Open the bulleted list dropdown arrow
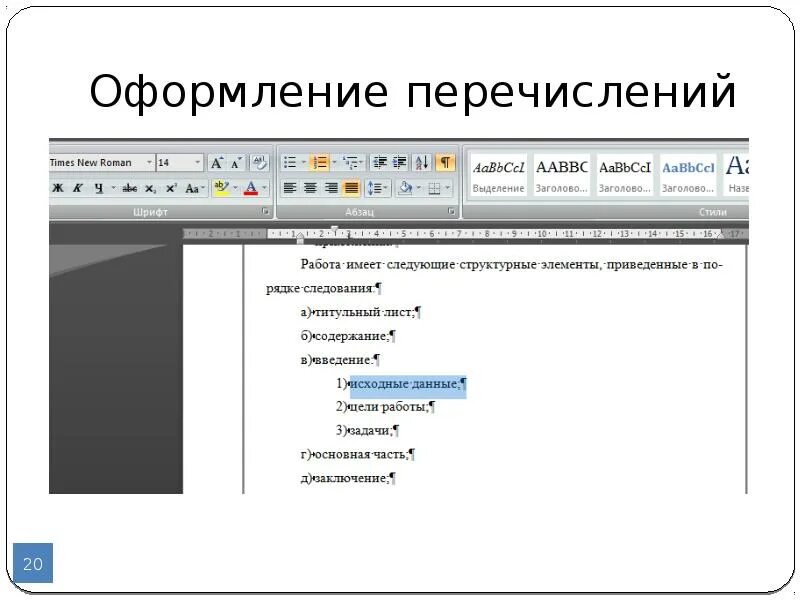The height and width of the screenshot is (600, 800). (304, 163)
